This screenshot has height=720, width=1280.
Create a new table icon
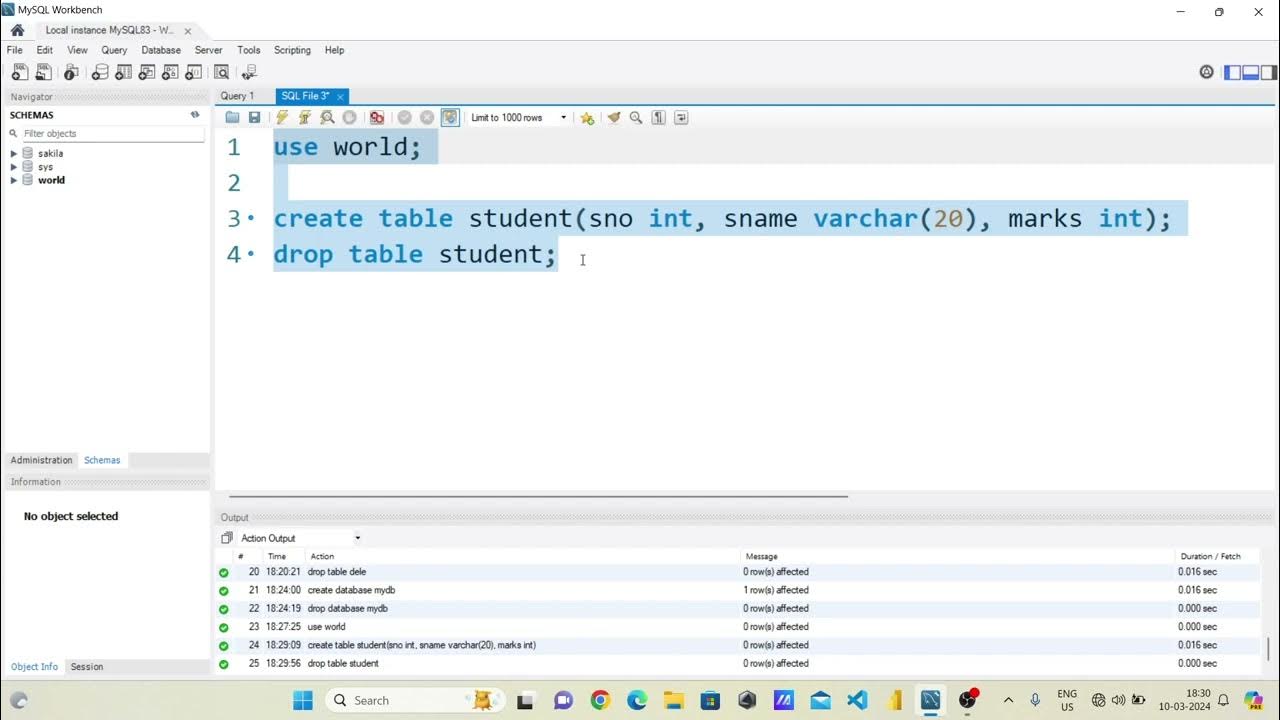(124, 72)
